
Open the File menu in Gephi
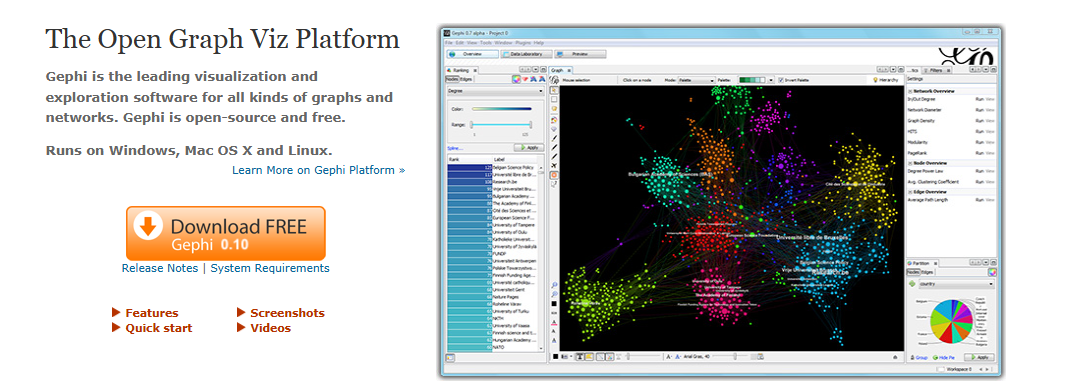click(448, 43)
